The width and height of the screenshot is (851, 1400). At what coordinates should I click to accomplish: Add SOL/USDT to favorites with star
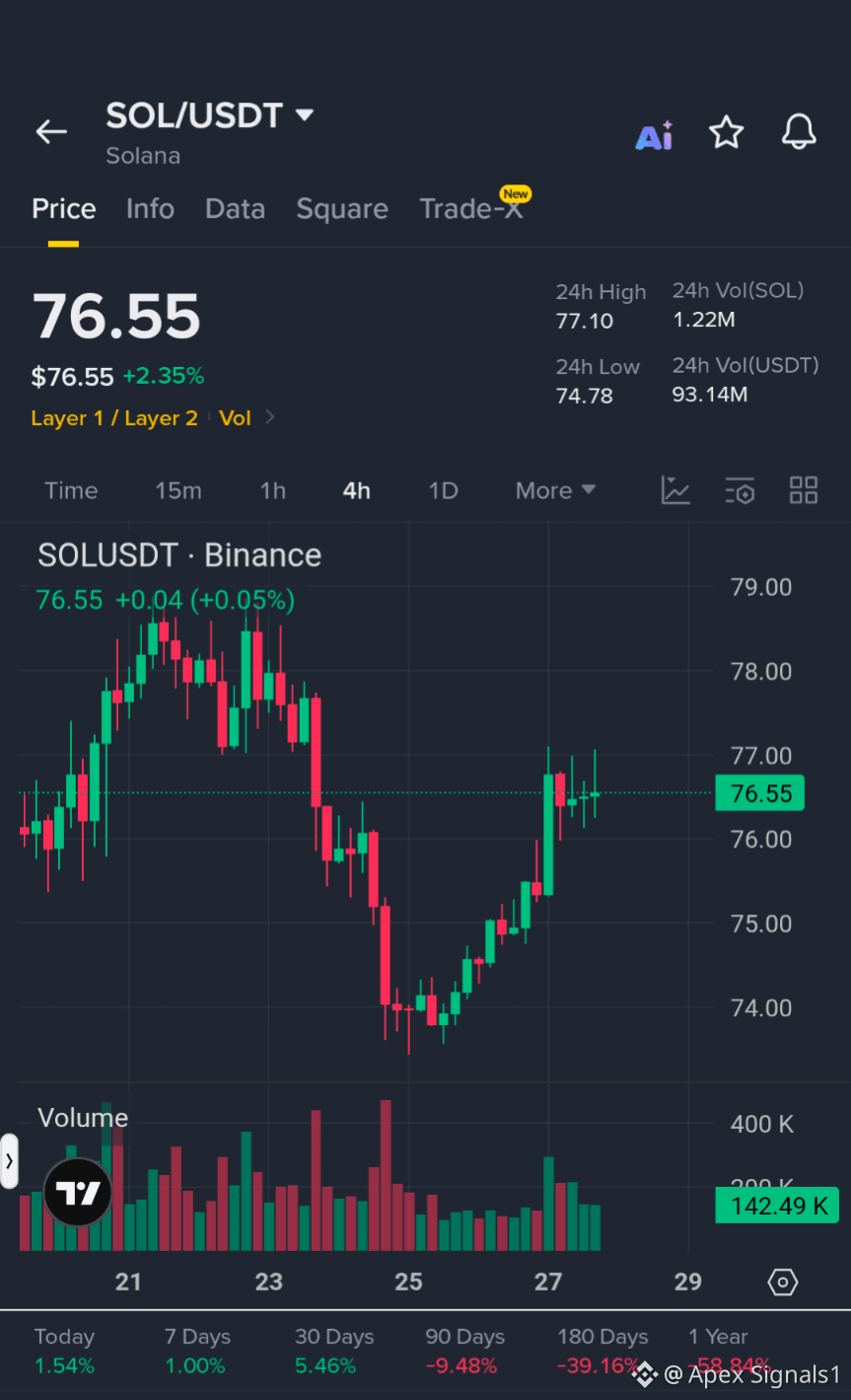pyautogui.click(x=727, y=132)
